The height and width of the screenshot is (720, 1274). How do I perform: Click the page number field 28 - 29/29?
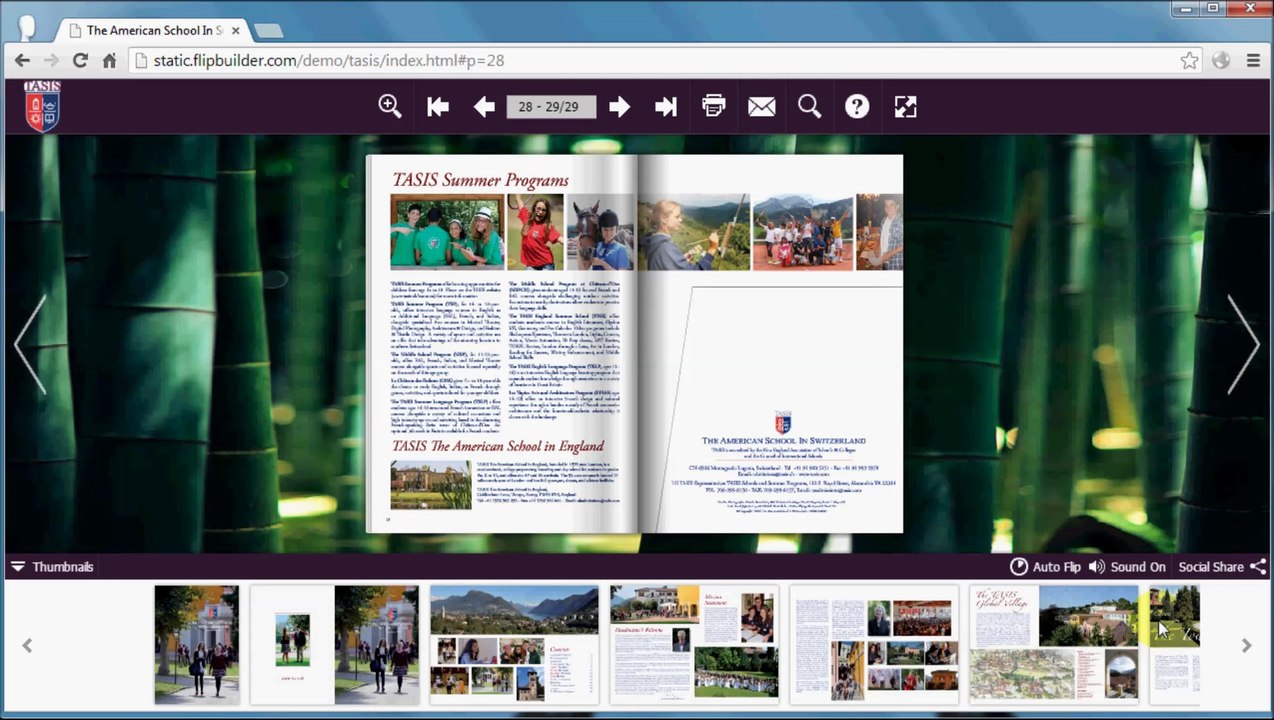[x=551, y=107]
